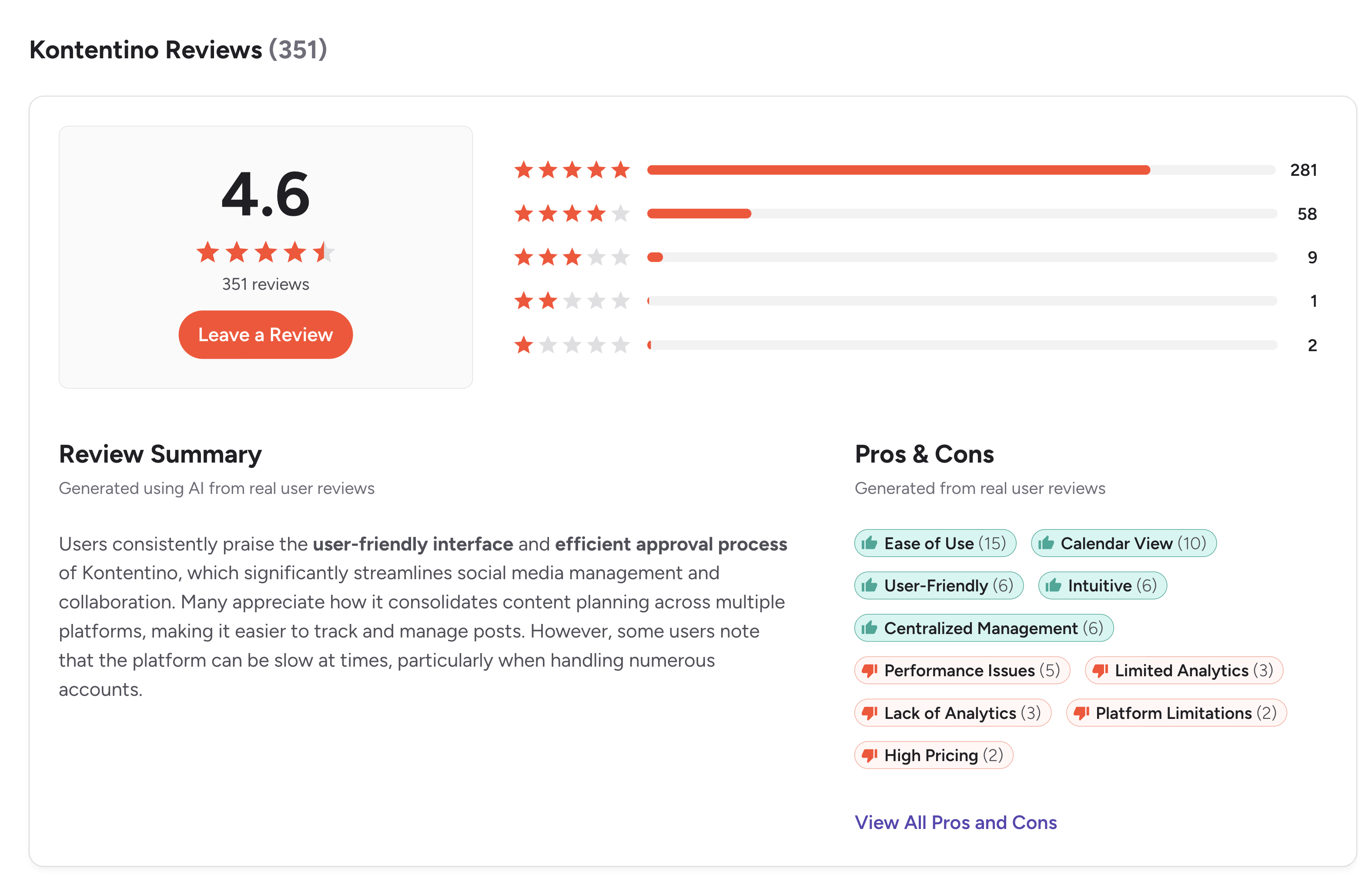This screenshot has height=886, width=1372.
Task: Click the five-star progress bar
Action: (961, 170)
